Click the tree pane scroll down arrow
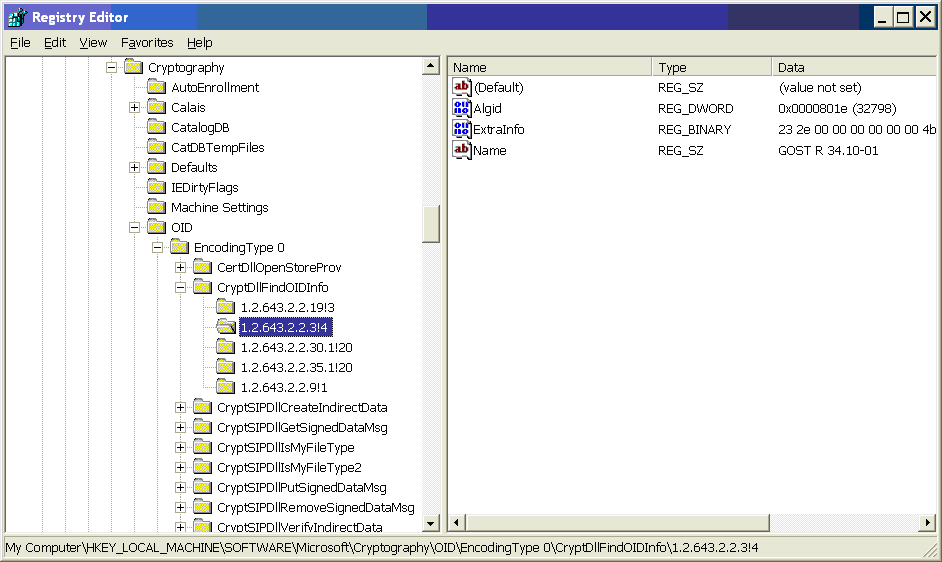The height and width of the screenshot is (562, 942). 431,523
